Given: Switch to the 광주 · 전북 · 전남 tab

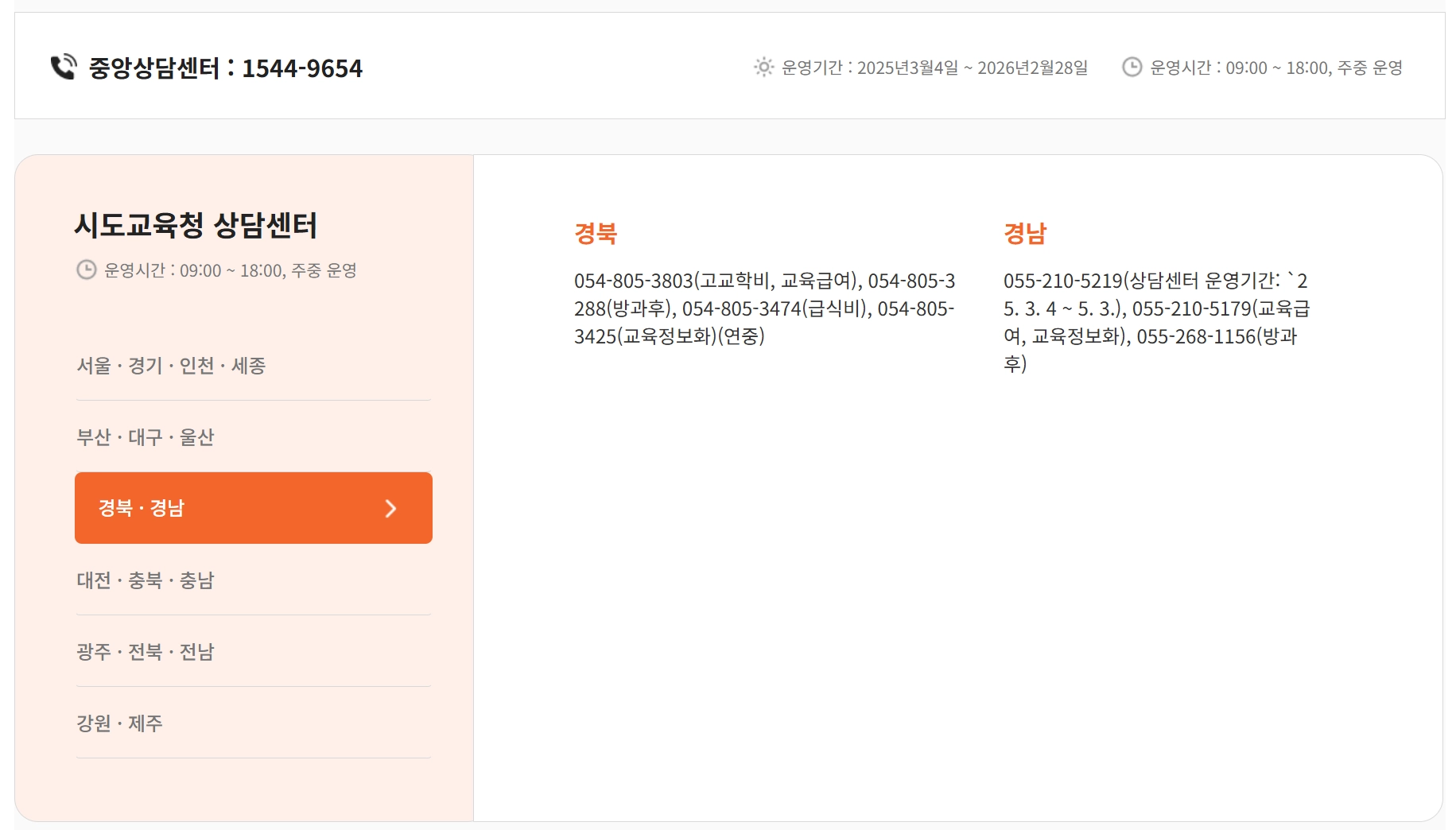Looking at the screenshot, I should [254, 651].
